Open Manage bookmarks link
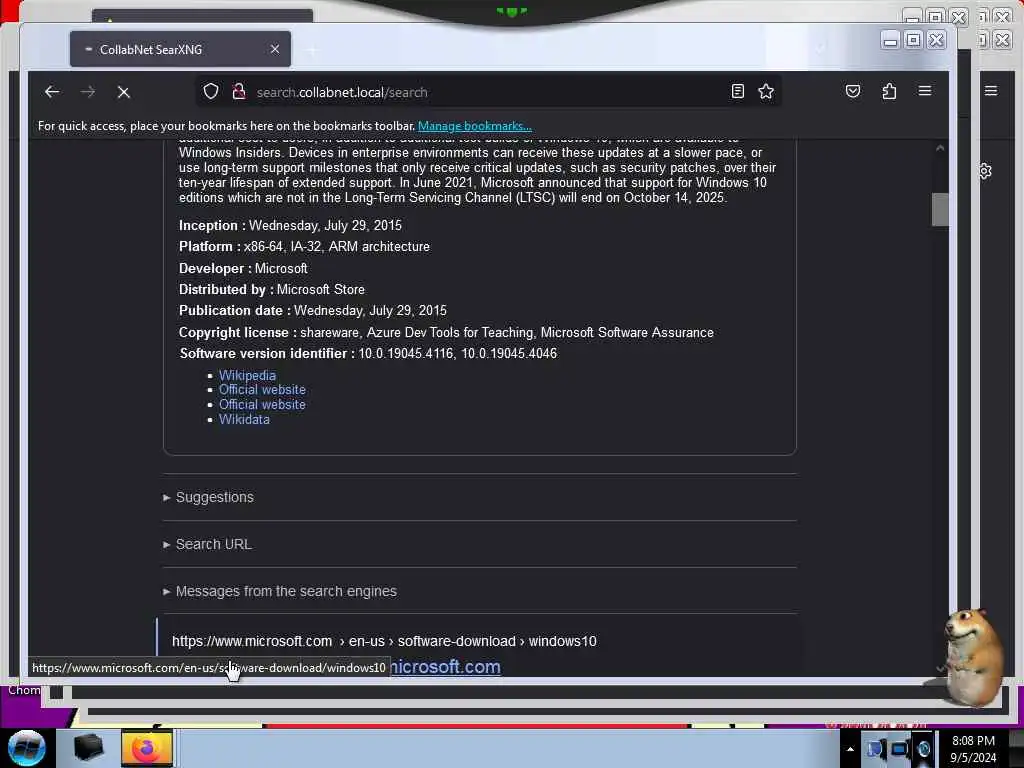Image resolution: width=1024 pixels, height=768 pixels. (475, 126)
